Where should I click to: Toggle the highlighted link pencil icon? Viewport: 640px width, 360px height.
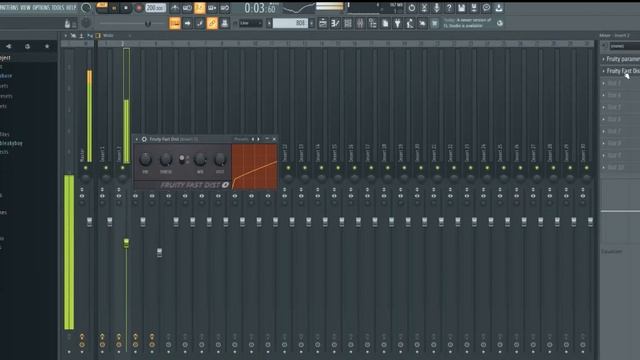pyautogui.click(x=212, y=23)
